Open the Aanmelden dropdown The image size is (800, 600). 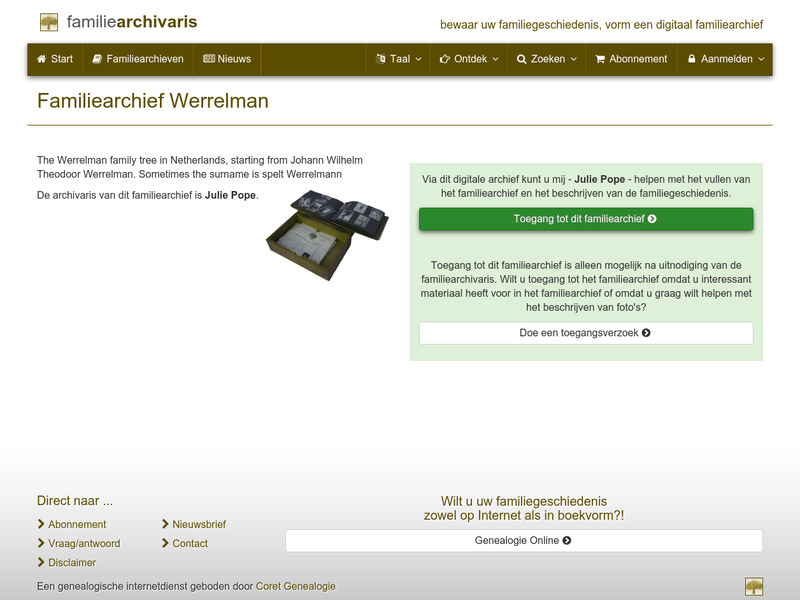coord(728,59)
